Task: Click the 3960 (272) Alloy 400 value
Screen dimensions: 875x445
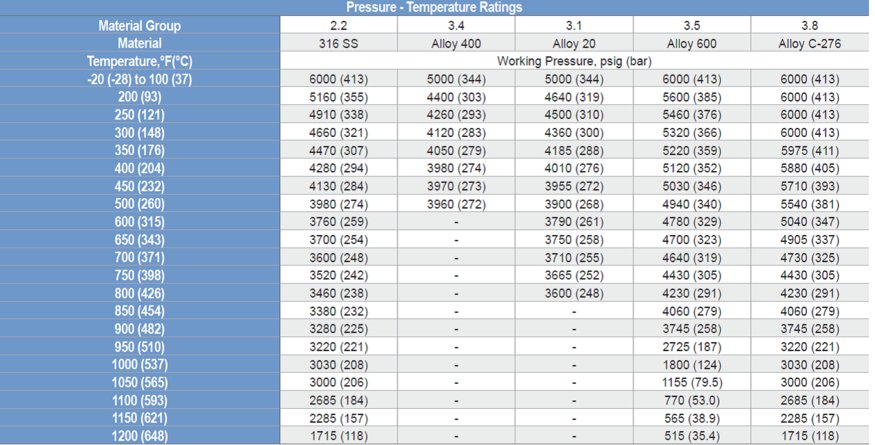Action: point(457,204)
